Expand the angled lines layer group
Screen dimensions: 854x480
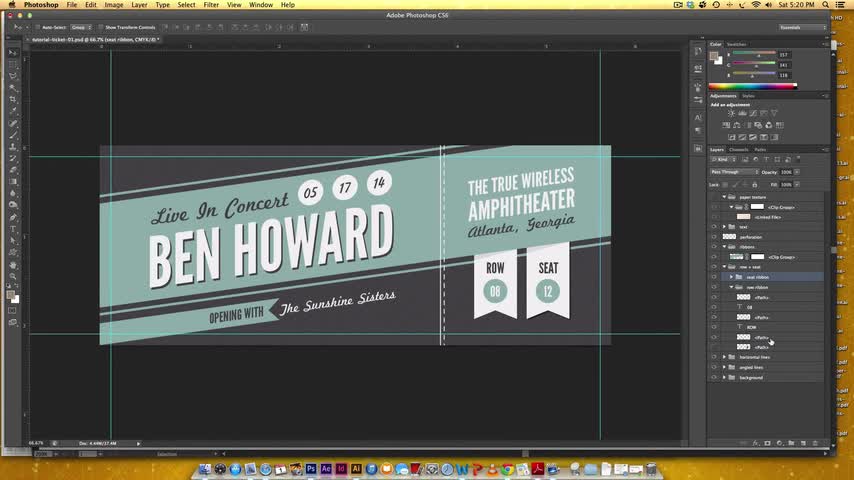point(724,367)
